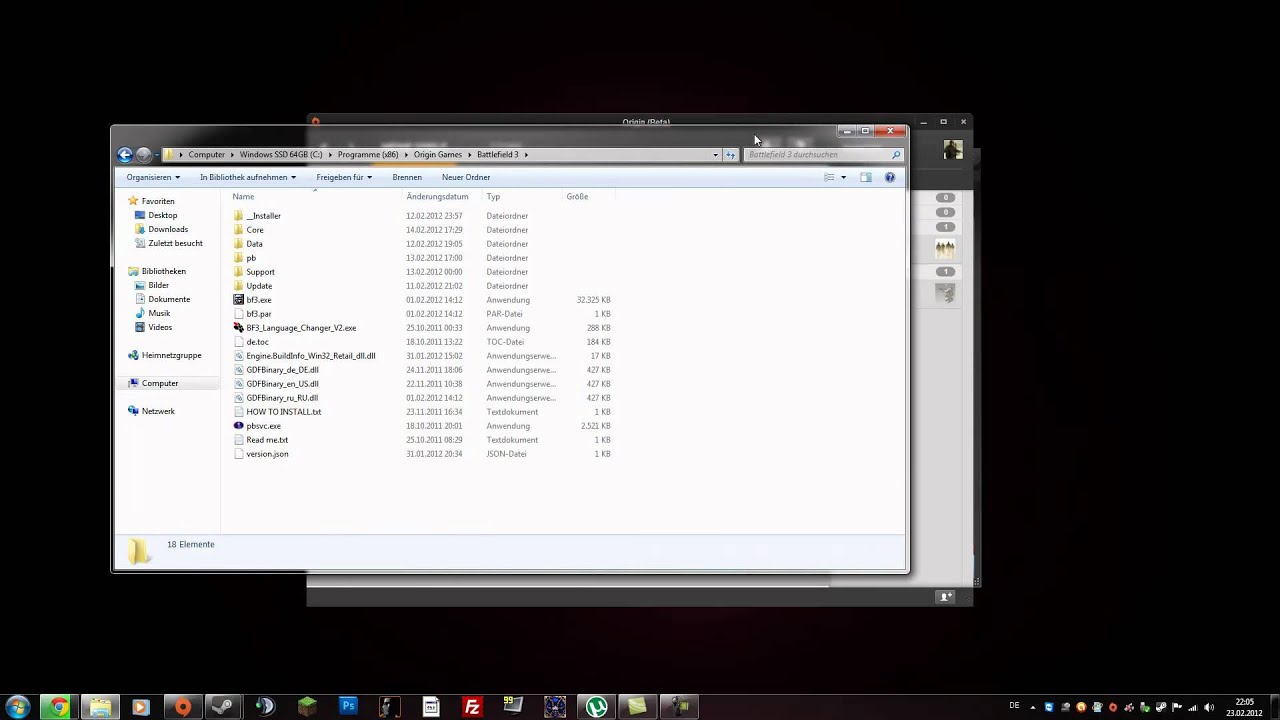Image resolution: width=1280 pixels, height=720 pixels.
Task: Open Explorer help question mark icon
Action: pyautogui.click(x=890, y=177)
